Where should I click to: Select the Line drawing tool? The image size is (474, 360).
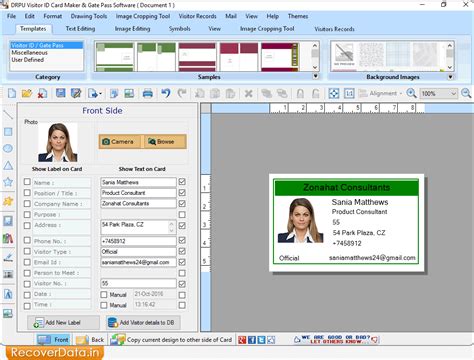pos(8,115)
